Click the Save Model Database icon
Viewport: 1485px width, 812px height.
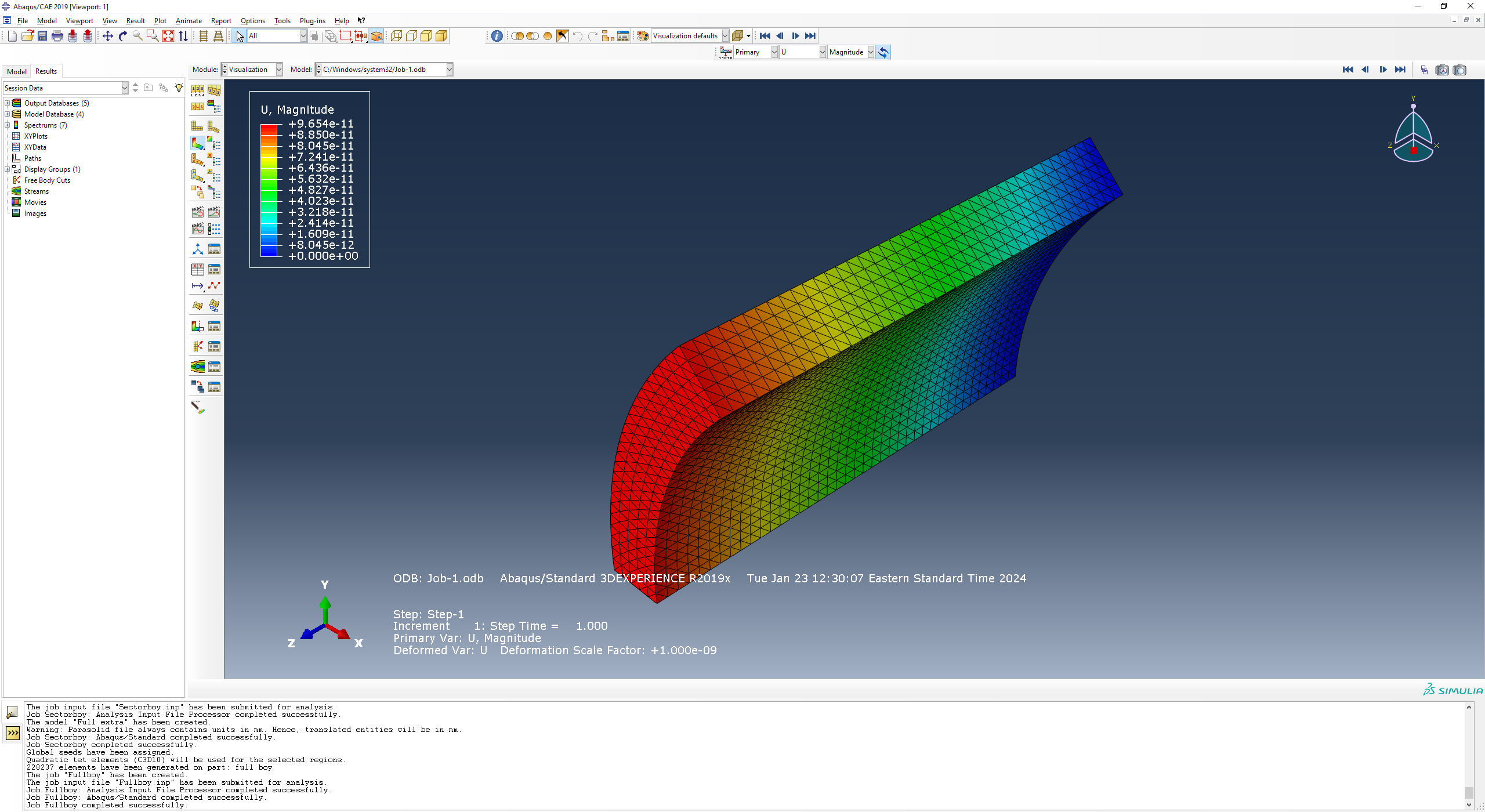42,36
